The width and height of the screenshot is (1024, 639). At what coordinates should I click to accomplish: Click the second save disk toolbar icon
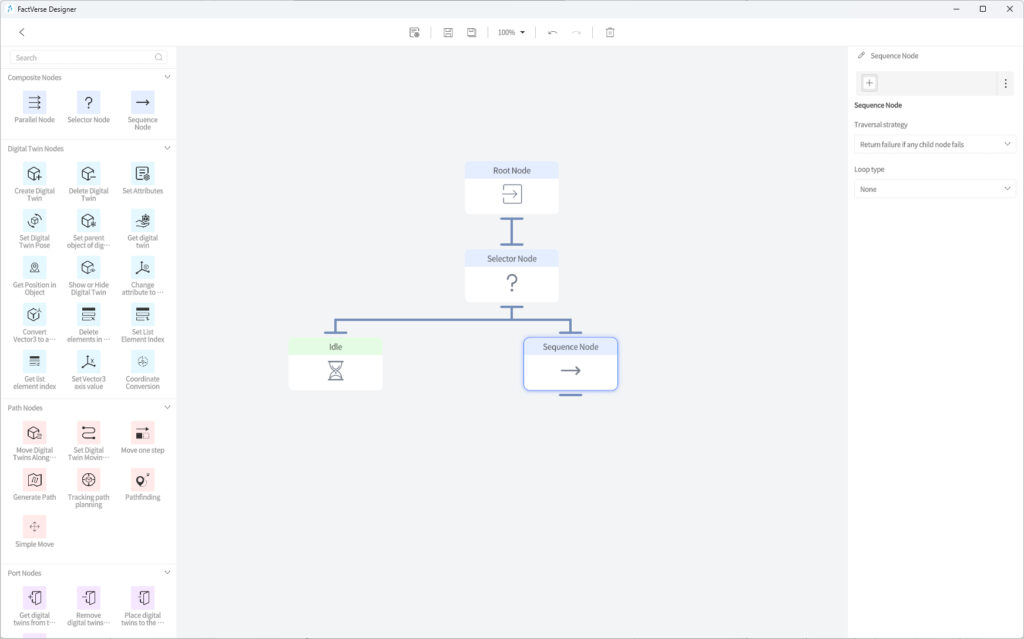[472, 33]
